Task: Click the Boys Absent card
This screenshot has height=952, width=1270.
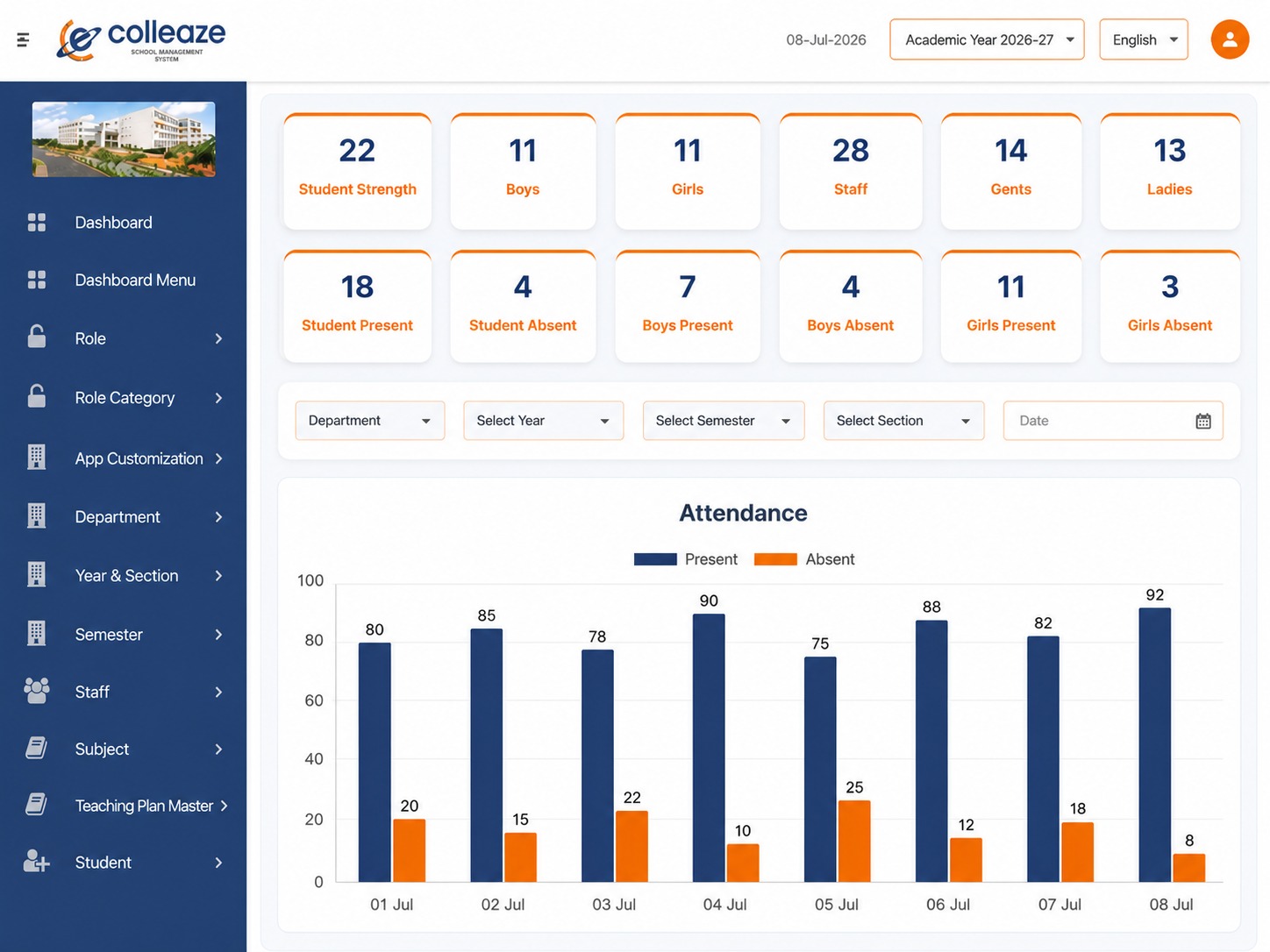Action: pos(851,306)
